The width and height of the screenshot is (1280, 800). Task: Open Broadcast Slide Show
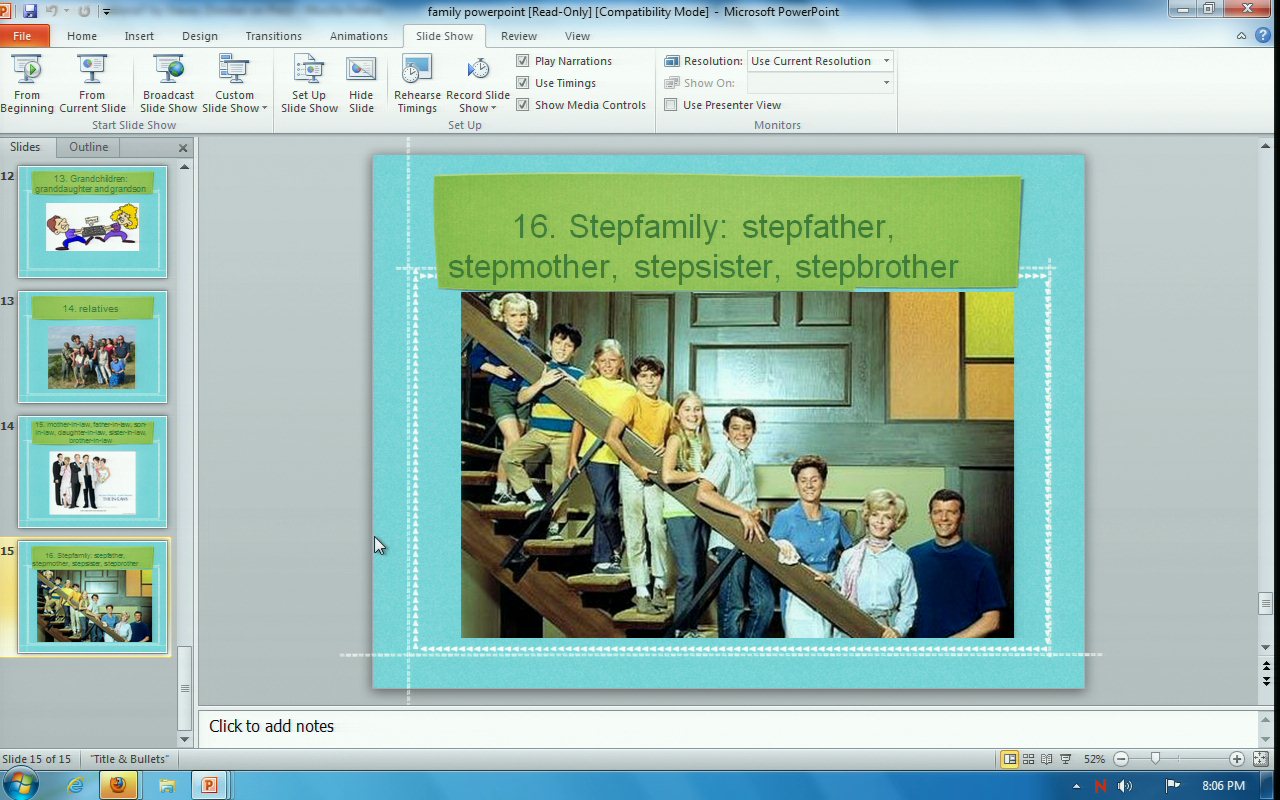[168, 84]
